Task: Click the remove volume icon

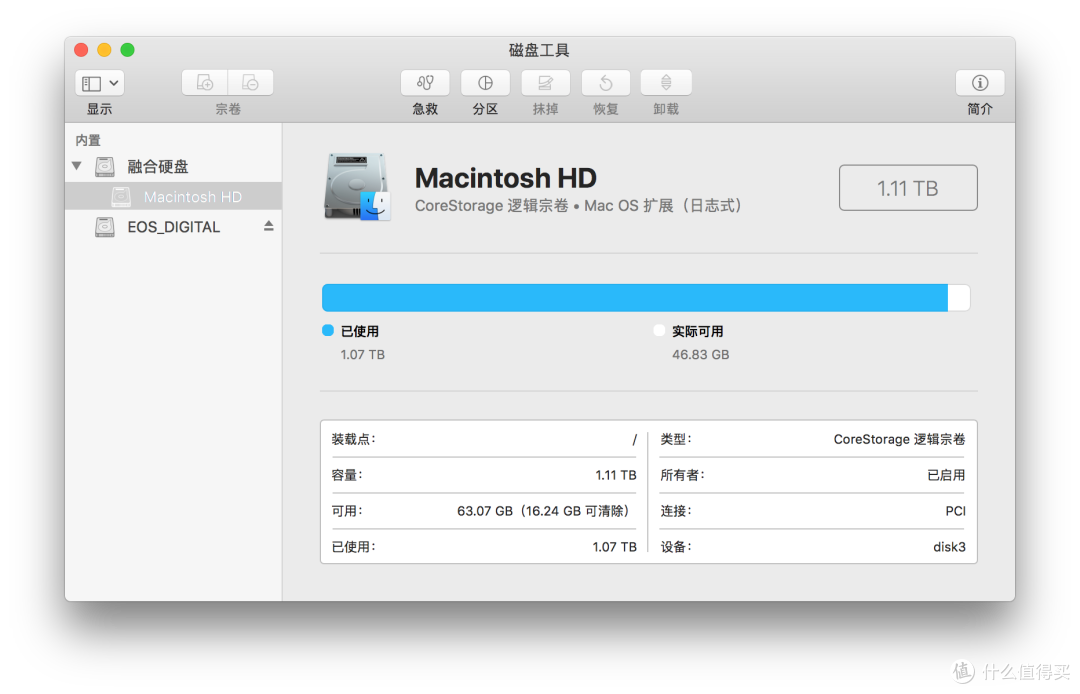Action: tap(251, 83)
